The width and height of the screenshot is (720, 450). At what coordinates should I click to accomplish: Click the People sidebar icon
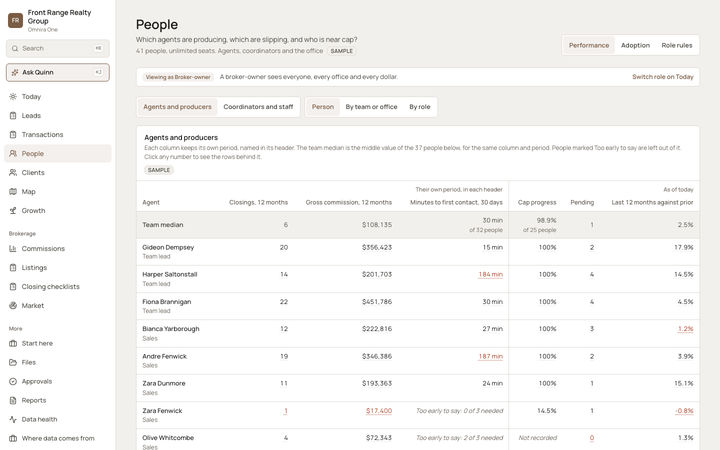tap(13, 153)
